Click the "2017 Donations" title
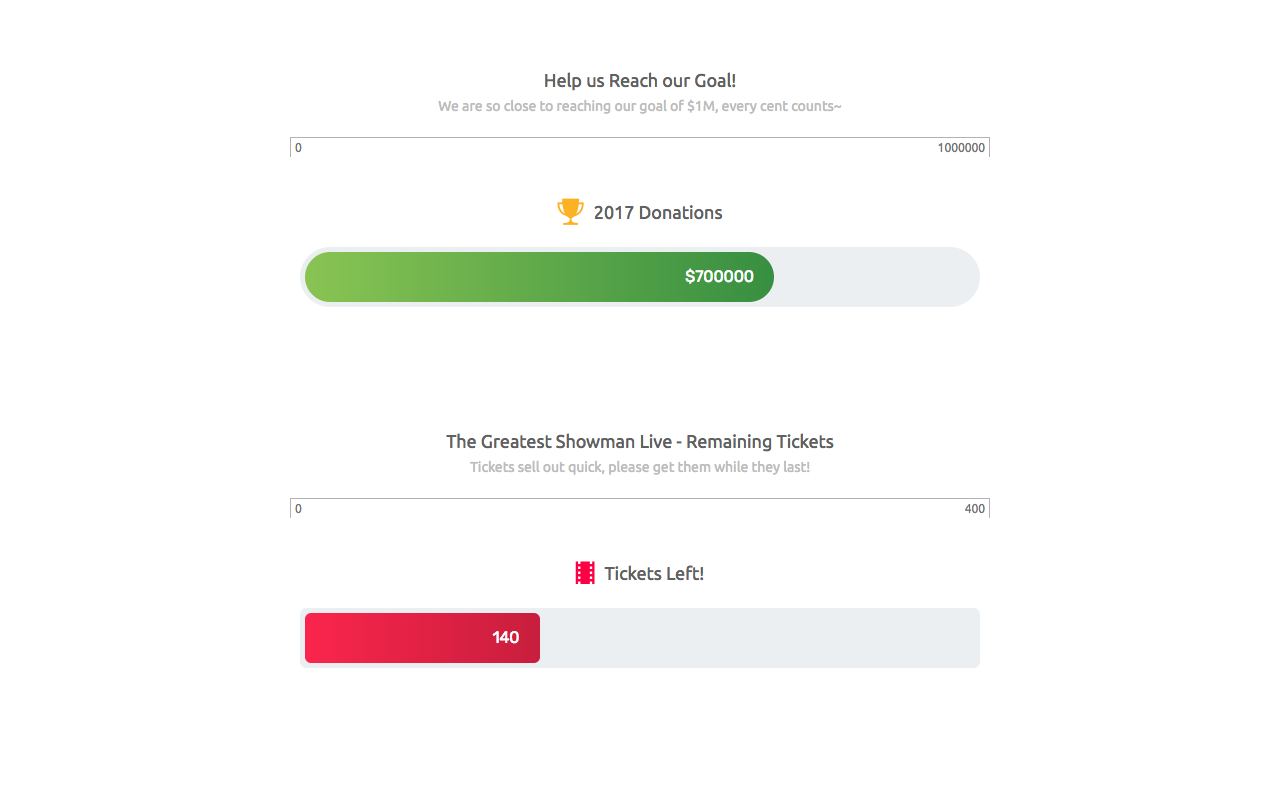 tap(658, 213)
